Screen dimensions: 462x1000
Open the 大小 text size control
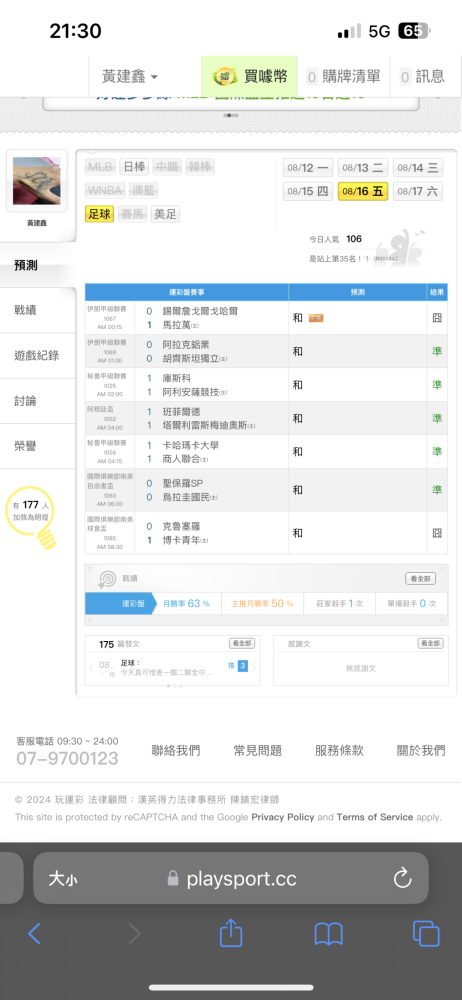pos(64,879)
